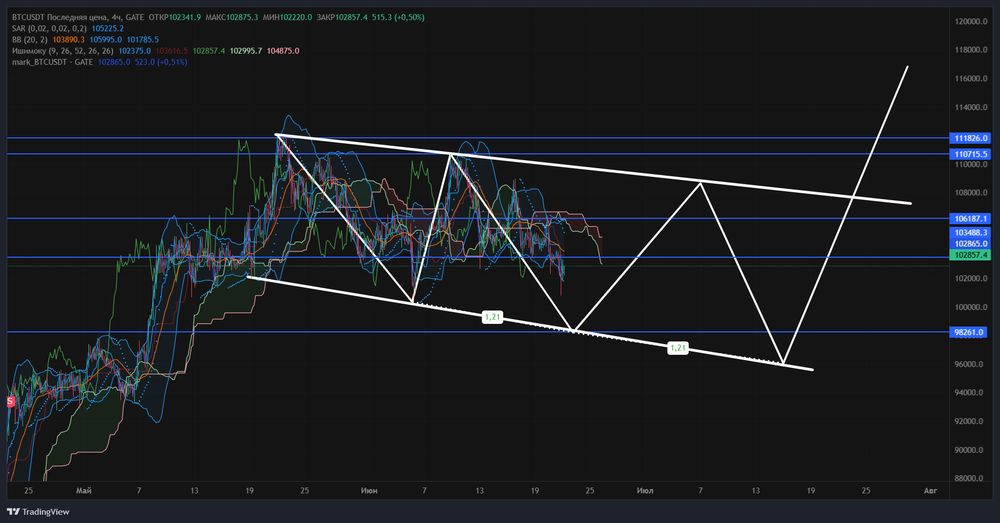The width and height of the screenshot is (1000, 523).
Task: Select the SAR (0,02, 0,02, 0,2) indicator legend
Action: pyautogui.click(x=50, y=28)
